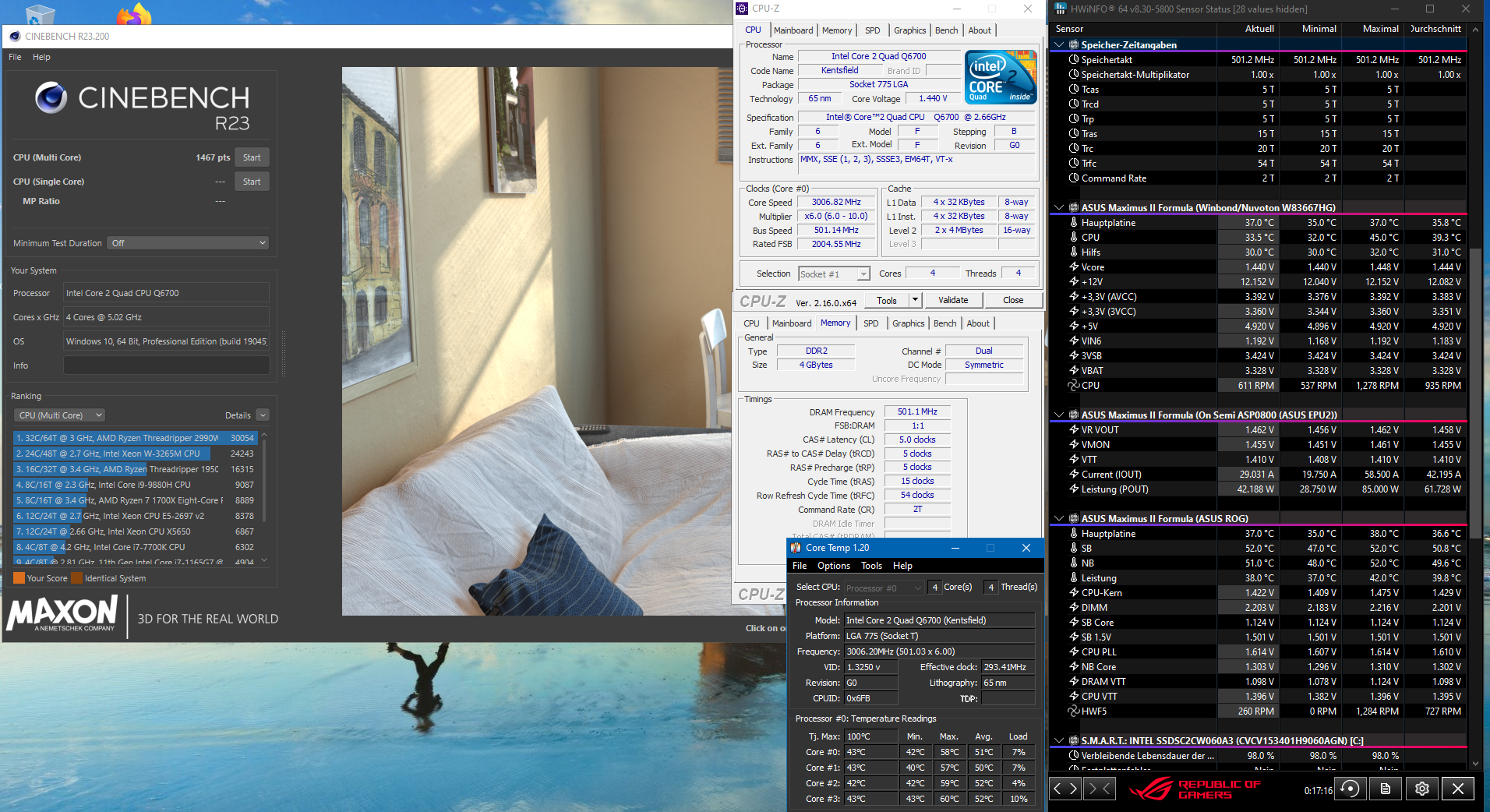Select ranking entry Intel Core i9-9880H CPU
Screen dimensions: 1490x812
136,485
